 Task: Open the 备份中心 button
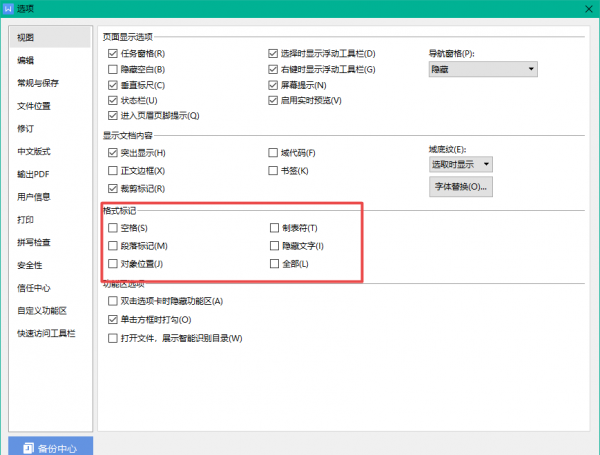pos(51,446)
